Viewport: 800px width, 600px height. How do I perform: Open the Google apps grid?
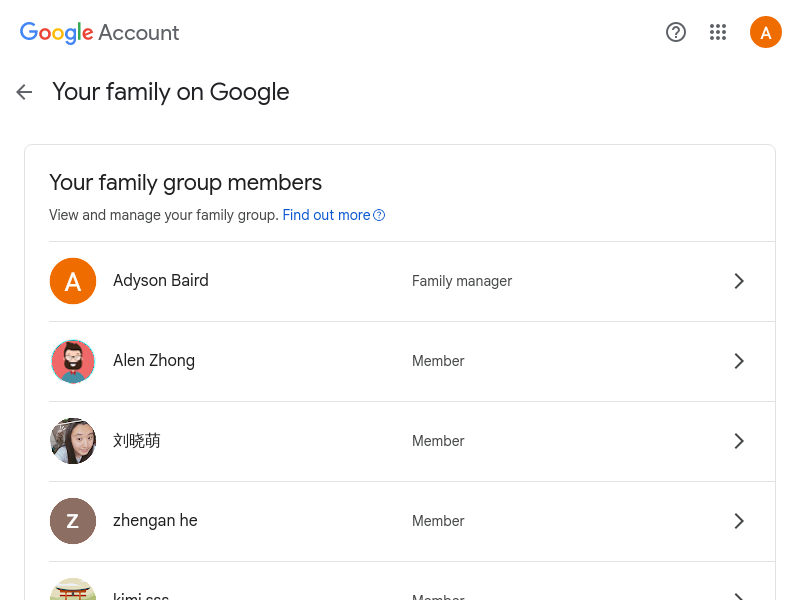(x=717, y=33)
